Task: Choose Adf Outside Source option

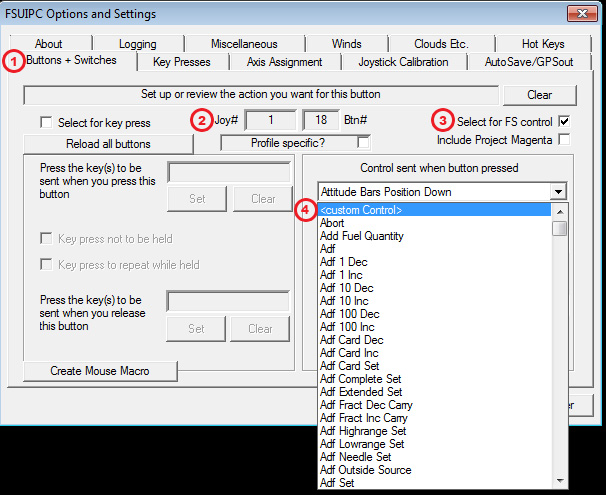Action: pyautogui.click(x=435, y=470)
